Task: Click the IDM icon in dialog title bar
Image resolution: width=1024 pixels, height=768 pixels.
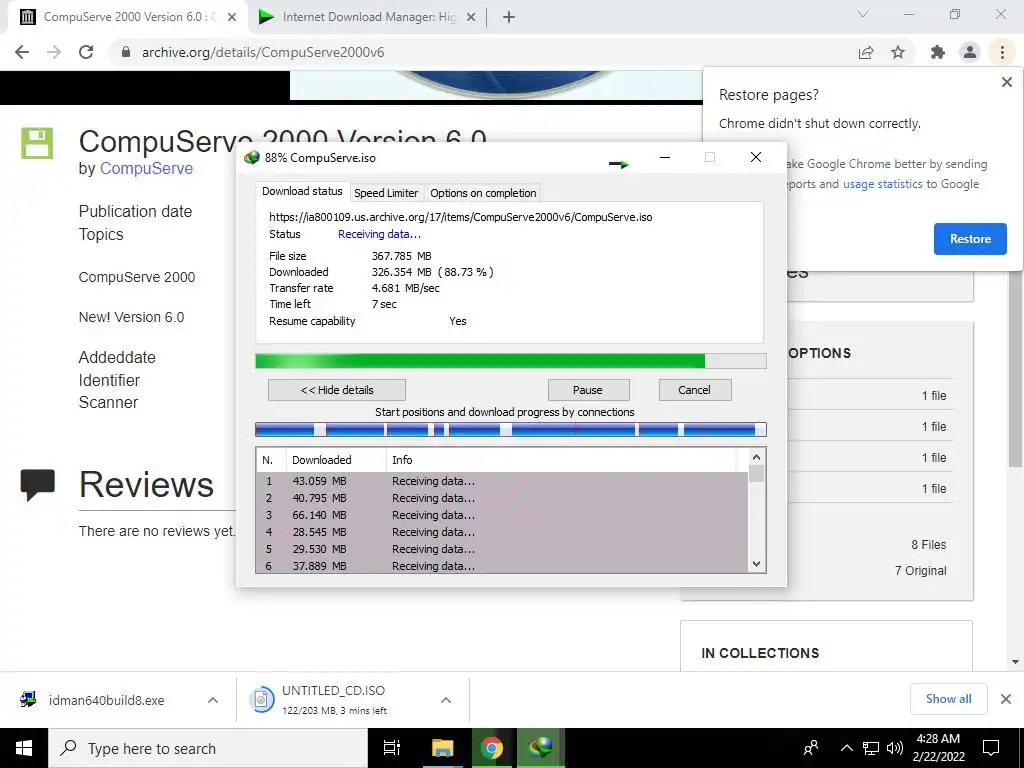Action: click(x=251, y=157)
